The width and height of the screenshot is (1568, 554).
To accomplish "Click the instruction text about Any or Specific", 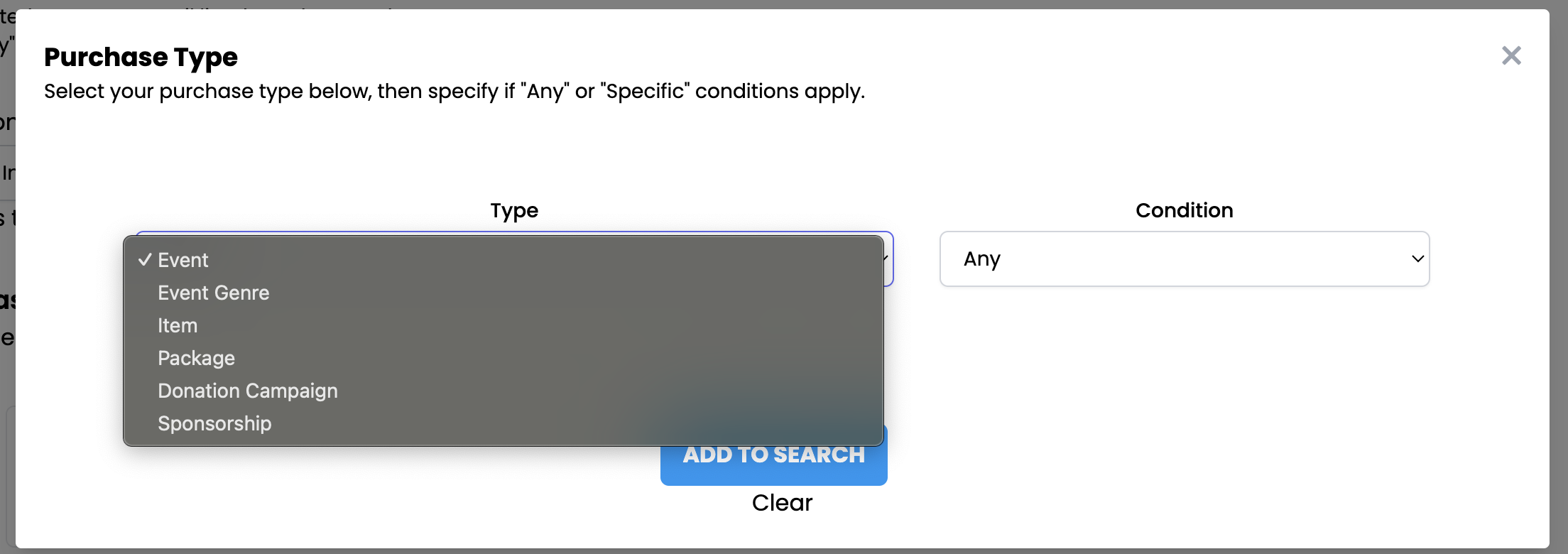I will pyautogui.click(x=454, y=91).
